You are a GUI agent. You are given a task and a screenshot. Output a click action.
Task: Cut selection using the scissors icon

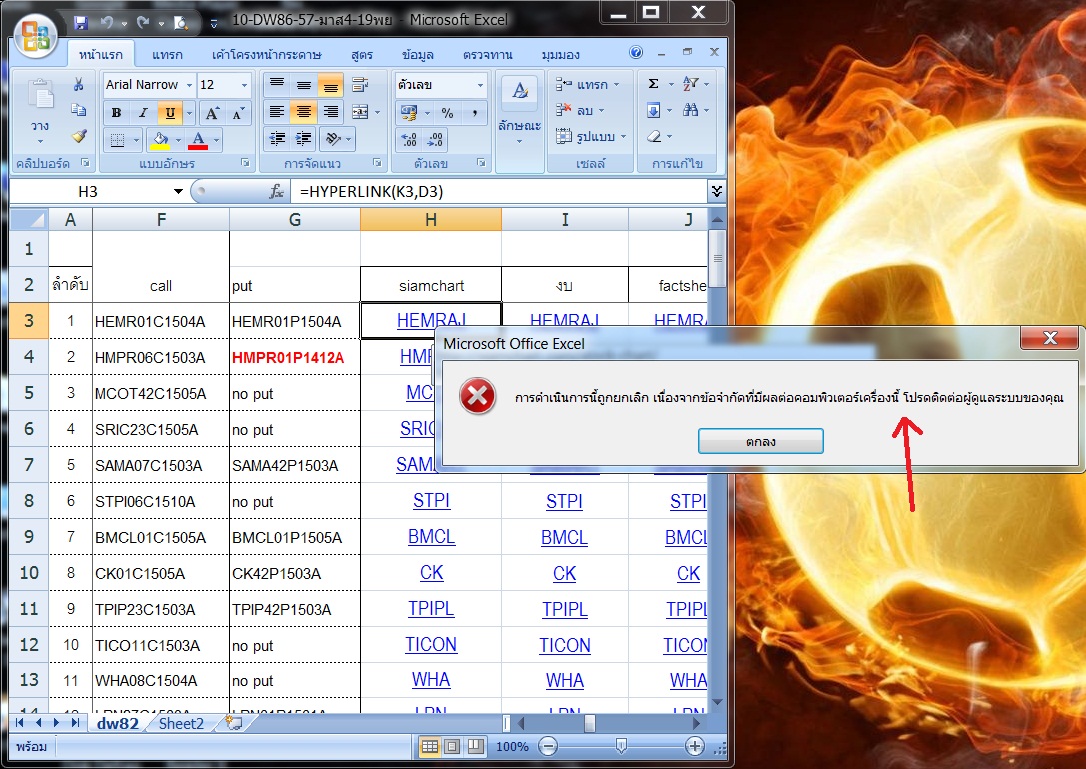coord(79,85)
